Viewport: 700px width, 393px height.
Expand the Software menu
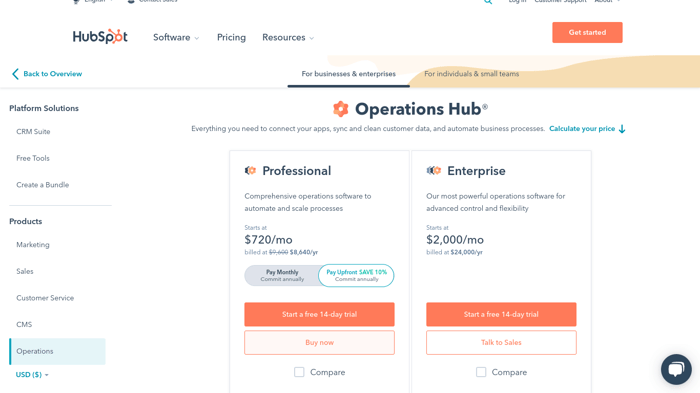(x=176, y=38)
